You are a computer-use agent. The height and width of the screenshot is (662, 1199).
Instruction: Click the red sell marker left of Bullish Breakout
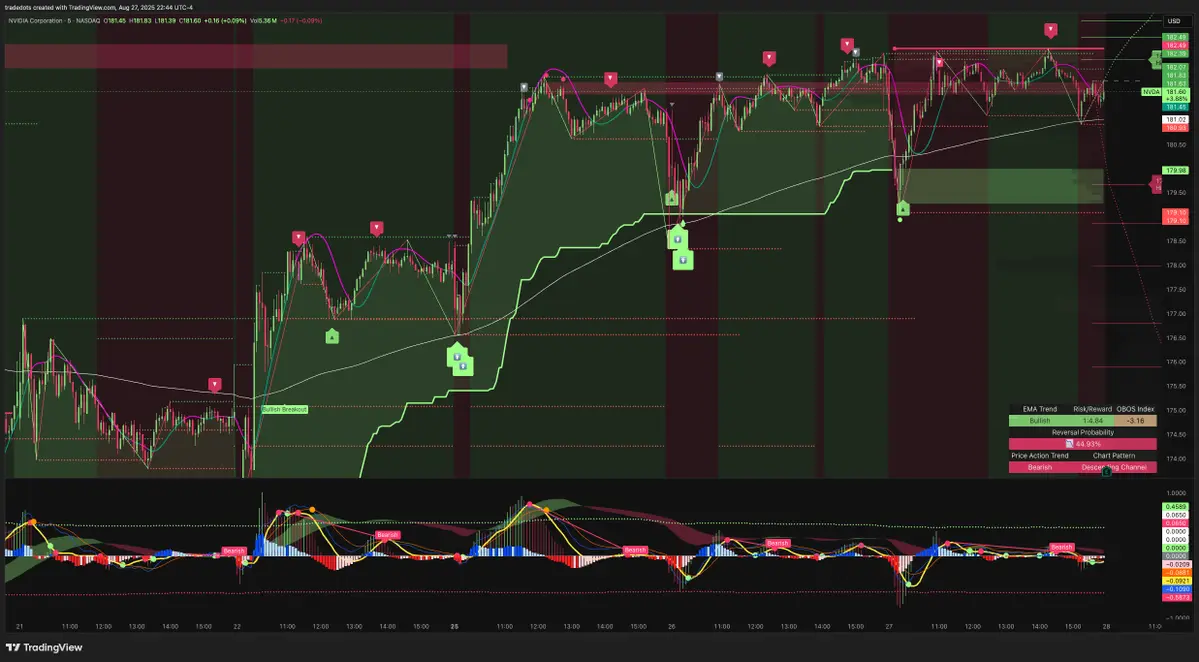pos(215,385)
